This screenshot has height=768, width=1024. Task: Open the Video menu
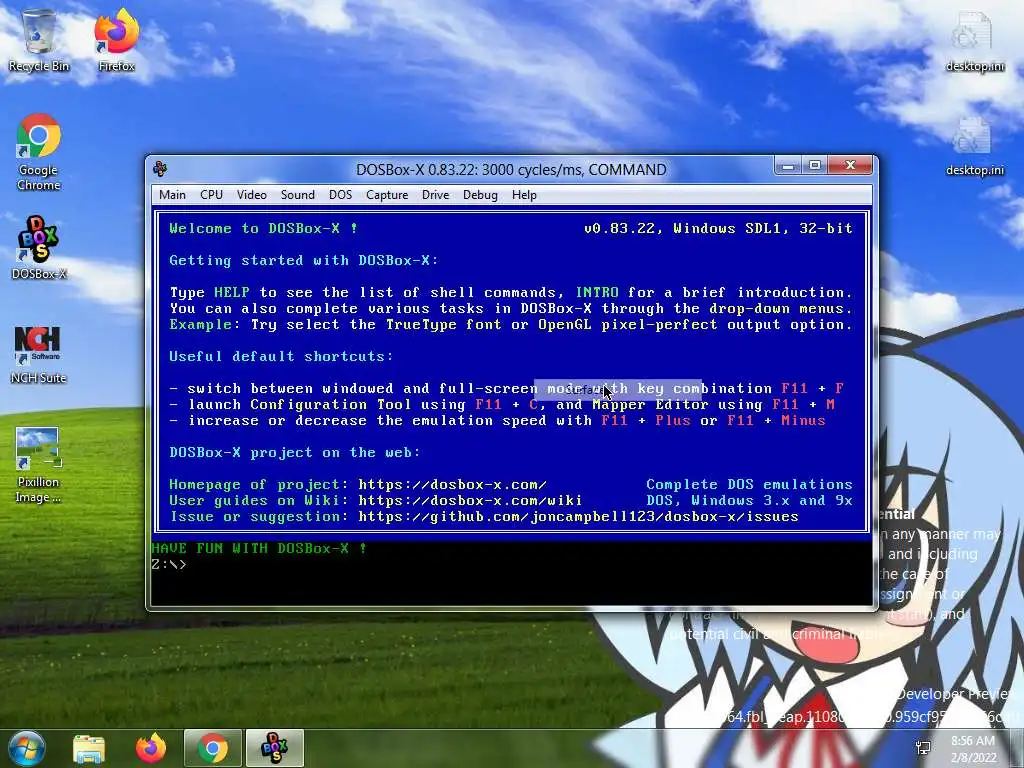(x=251, y=195)
